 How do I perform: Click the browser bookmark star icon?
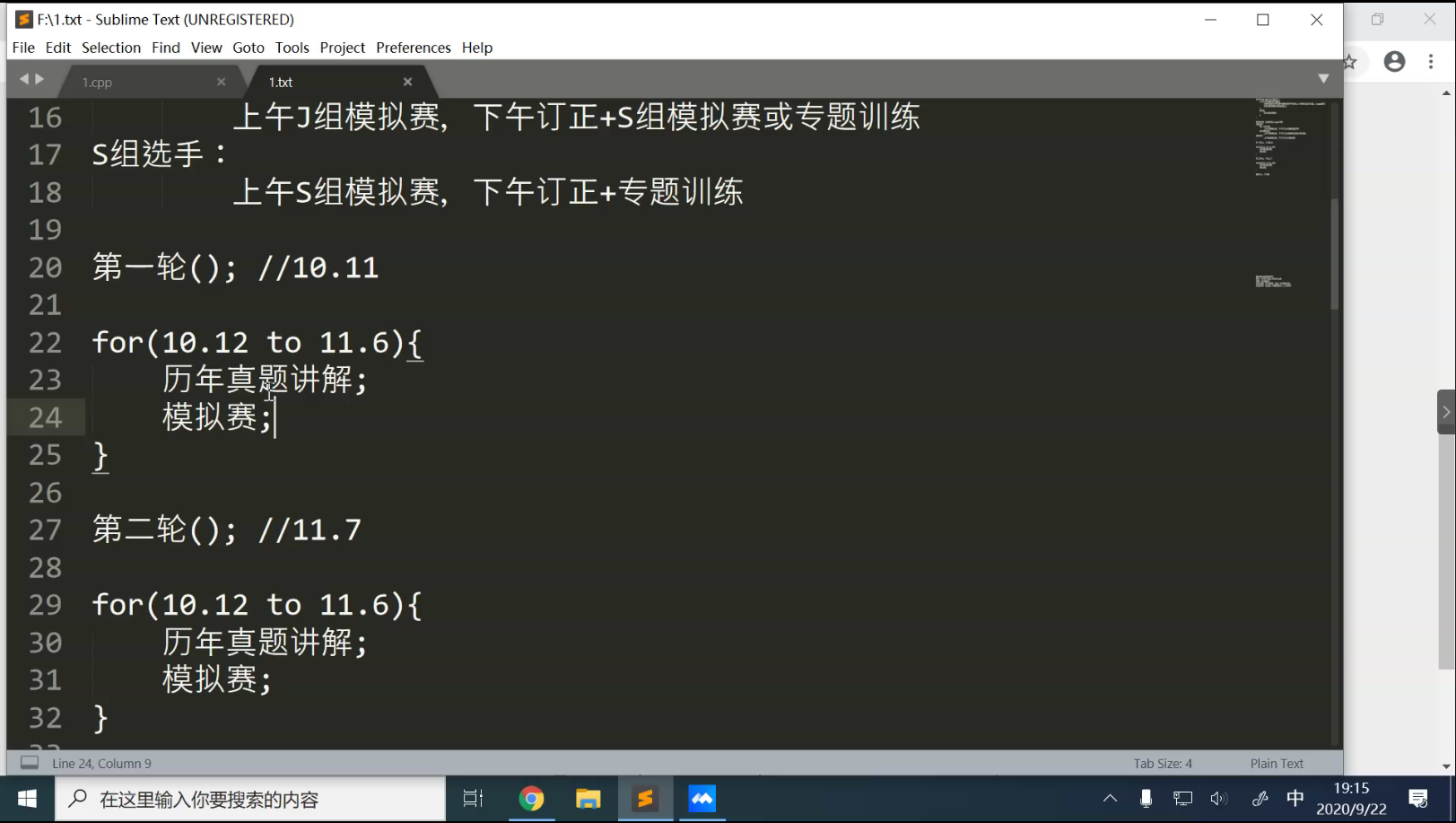[1349, 61]
